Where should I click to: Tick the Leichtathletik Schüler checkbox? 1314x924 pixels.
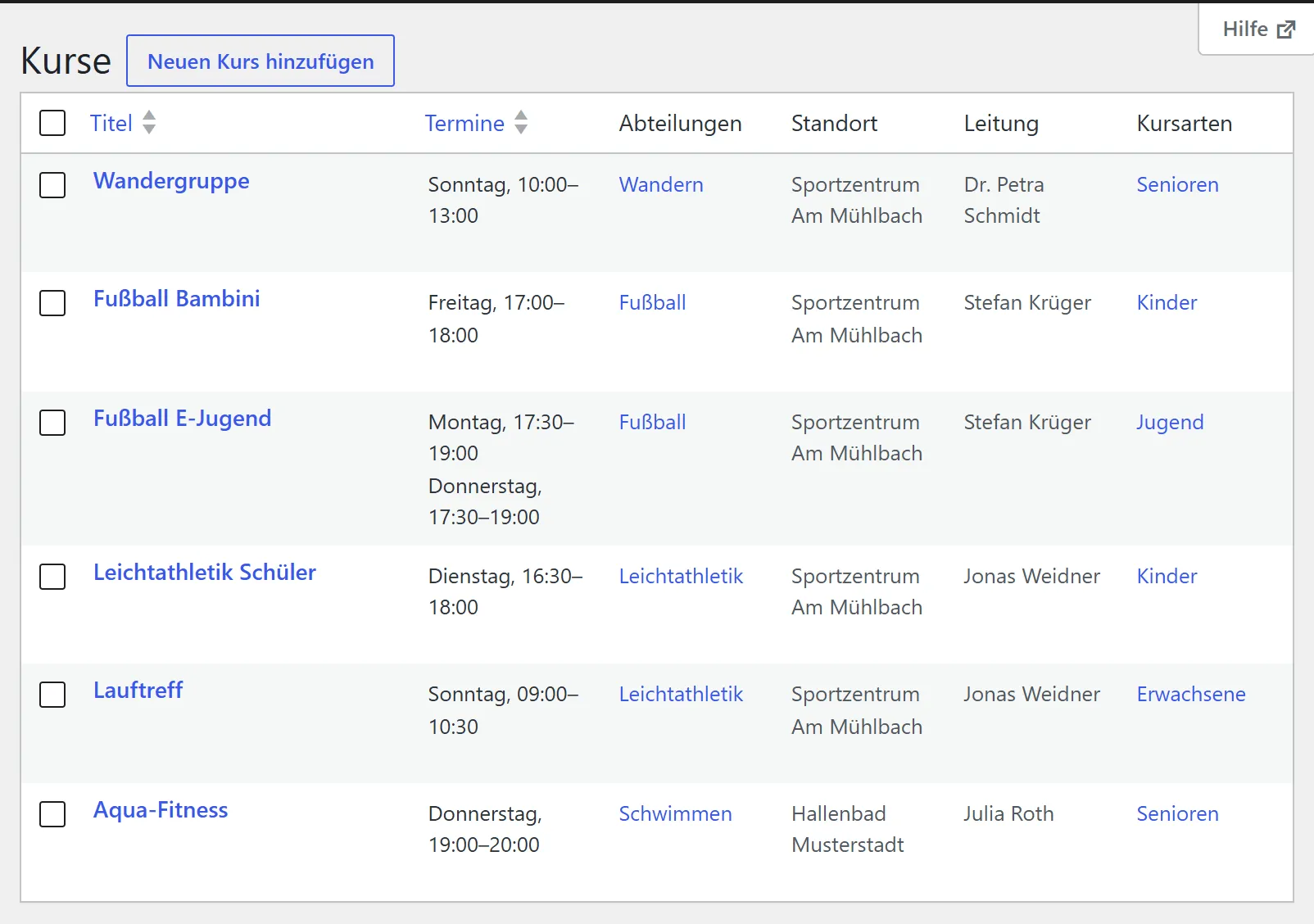(x=52, y=577)
